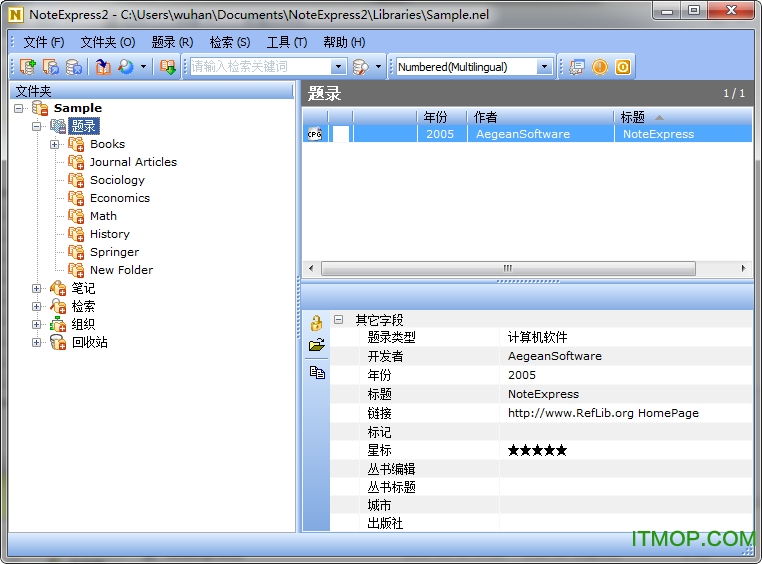Click the http://www.RefLib.org HomePage link value
This screenshot has width=762, height=564.
(603, 413)
